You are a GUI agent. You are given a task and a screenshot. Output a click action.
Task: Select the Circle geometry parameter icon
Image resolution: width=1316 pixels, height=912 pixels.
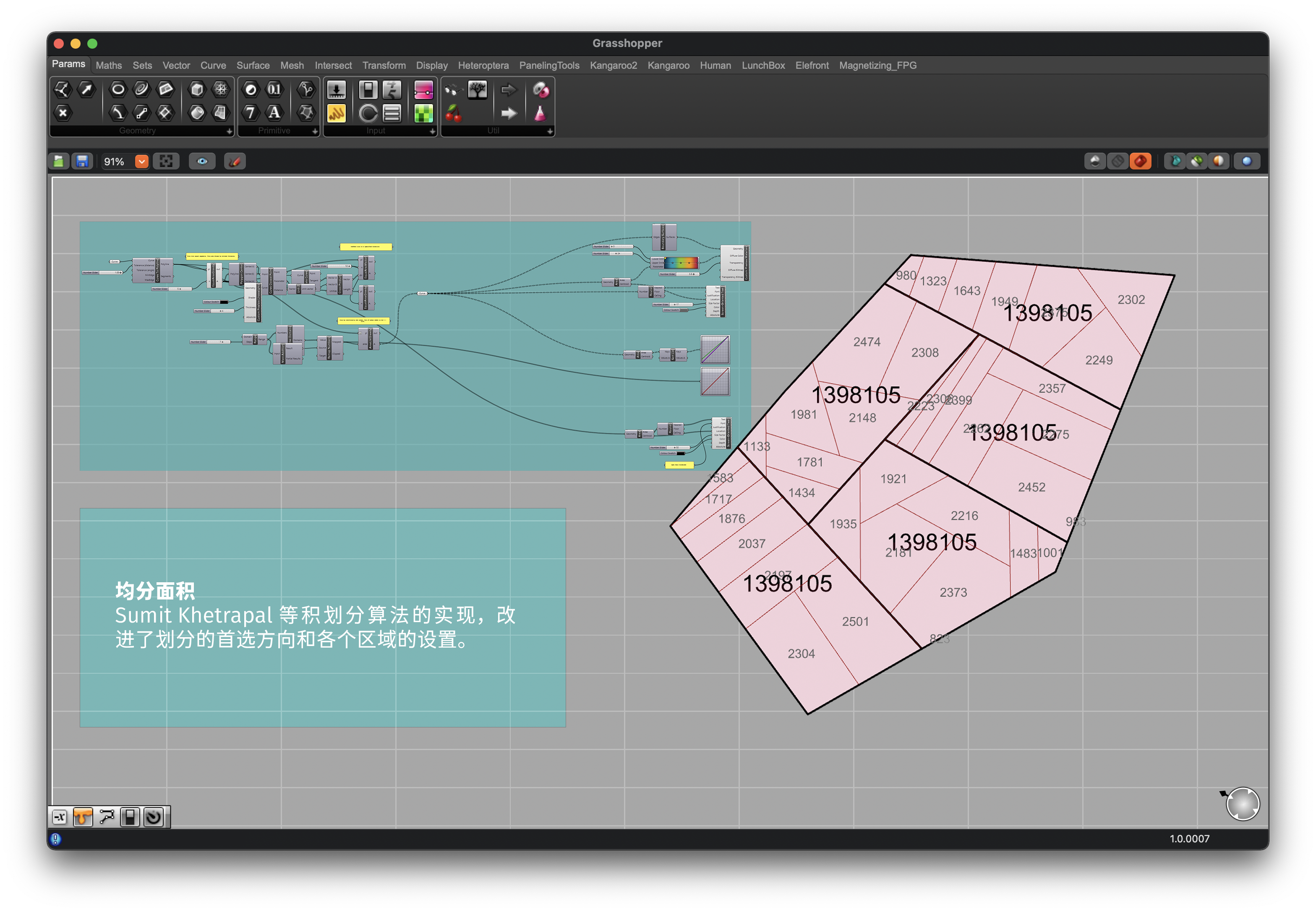coord(118,89)
